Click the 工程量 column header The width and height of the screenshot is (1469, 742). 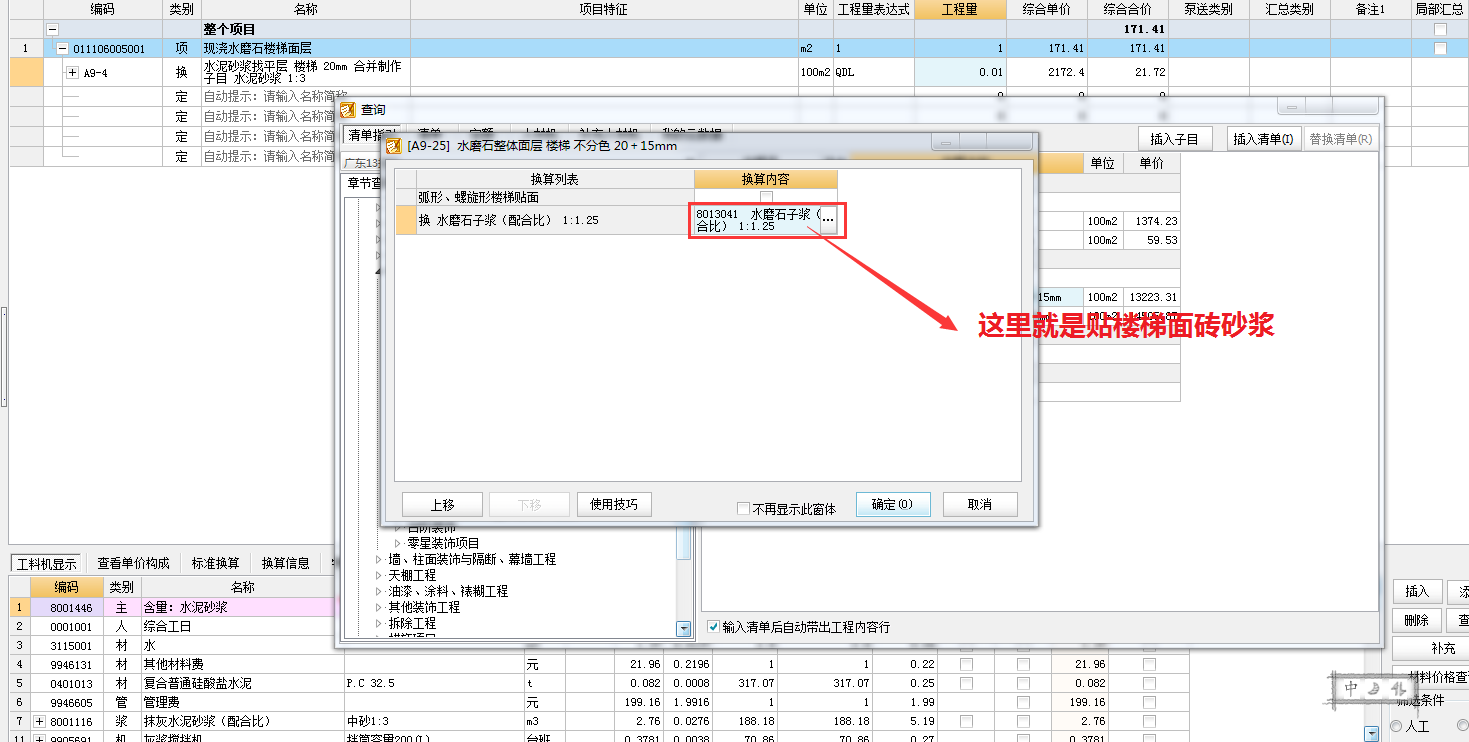pyautogui.click(x=960, y=9)
